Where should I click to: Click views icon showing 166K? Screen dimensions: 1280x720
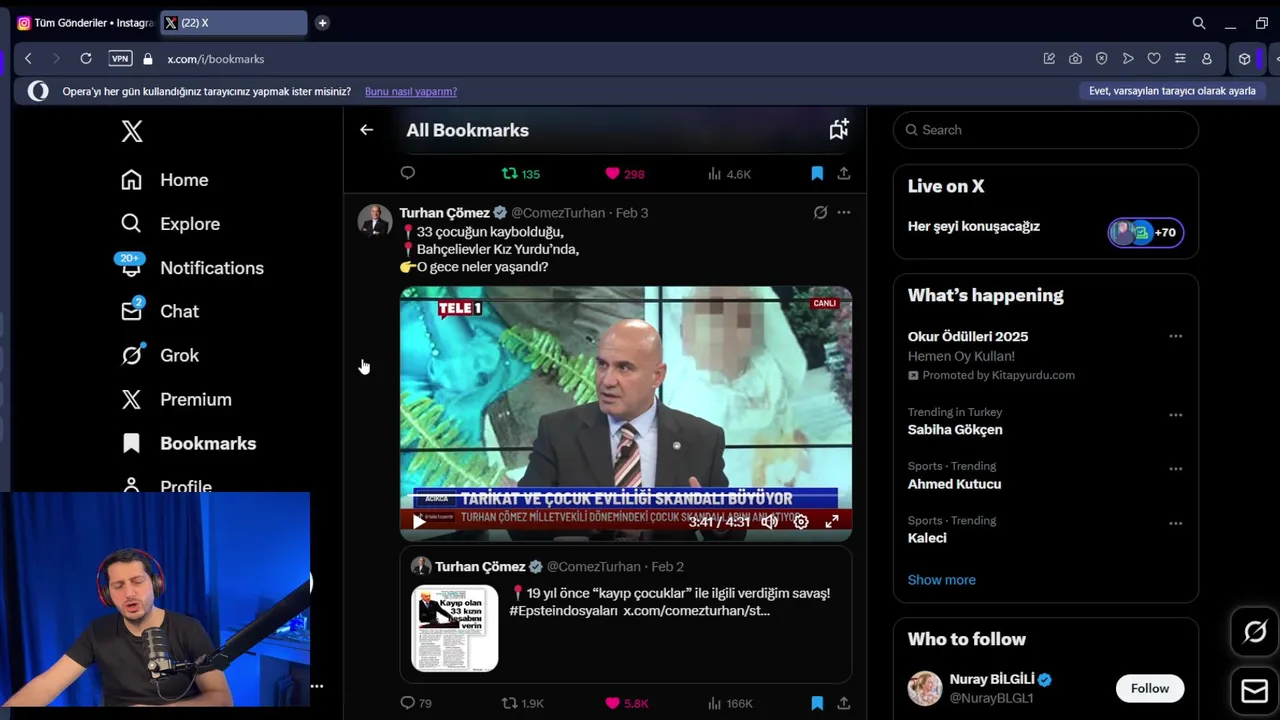click(x=730, y=703)
